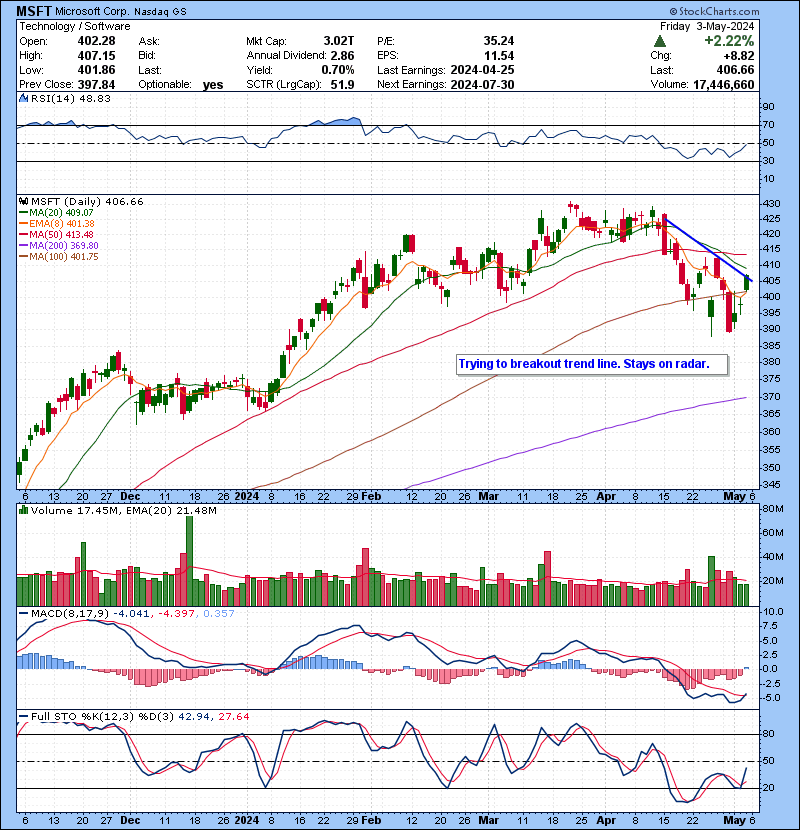800x830 pixels.
Task: Click the P/E value 35.24
Action: point(499,41)
